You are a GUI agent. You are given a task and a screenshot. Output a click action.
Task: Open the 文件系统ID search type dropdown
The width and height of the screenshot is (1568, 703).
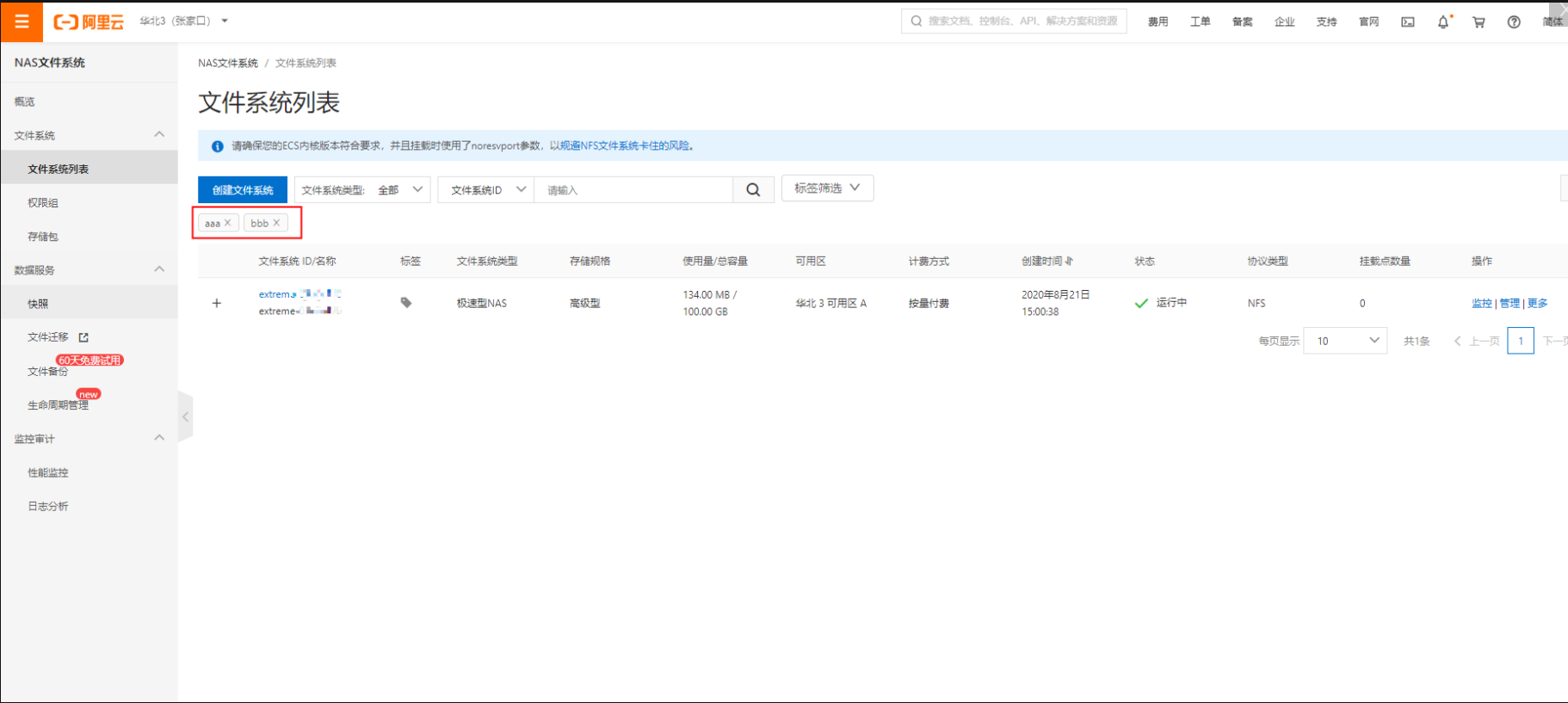486,190
